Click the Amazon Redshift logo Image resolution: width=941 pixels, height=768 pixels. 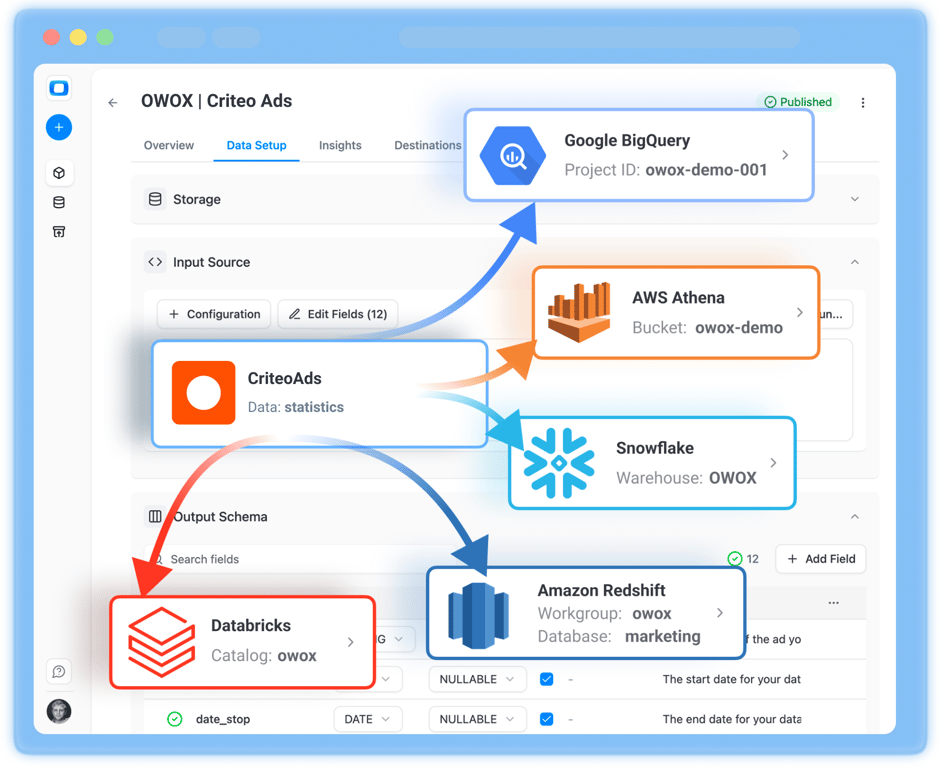coord(478,616)
